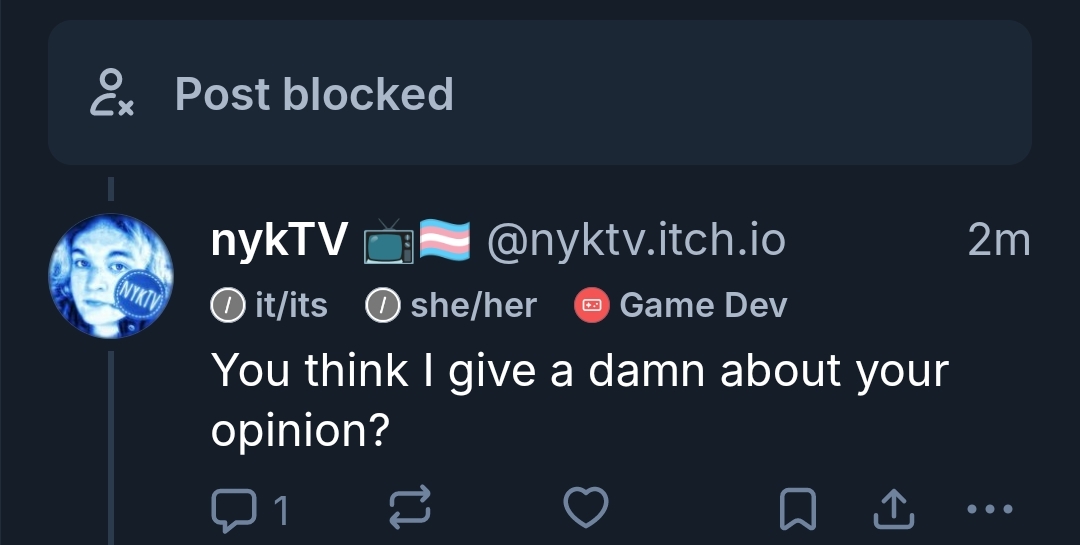Viewport: 1080px width, 545px height.
Task: Click the circular icon beside it/its
Action: tap(228, 306)
